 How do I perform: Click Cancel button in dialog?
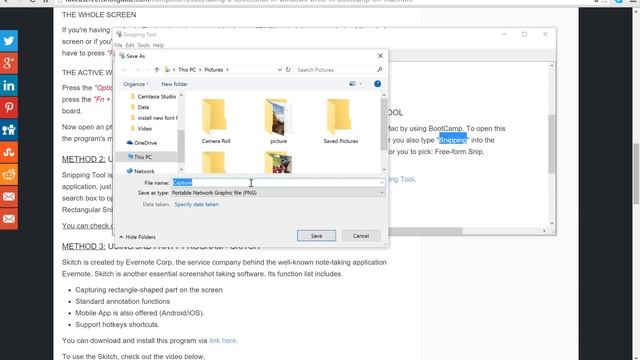pyautogui.click(x=361, y=236)
